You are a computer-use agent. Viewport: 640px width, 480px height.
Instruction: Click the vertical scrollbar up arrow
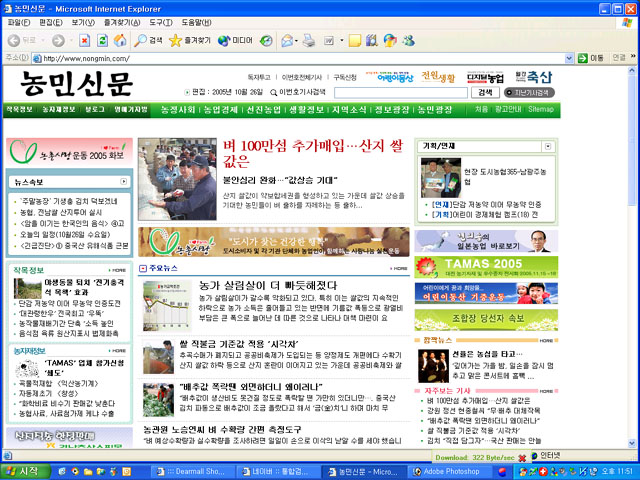pos(632,70)
